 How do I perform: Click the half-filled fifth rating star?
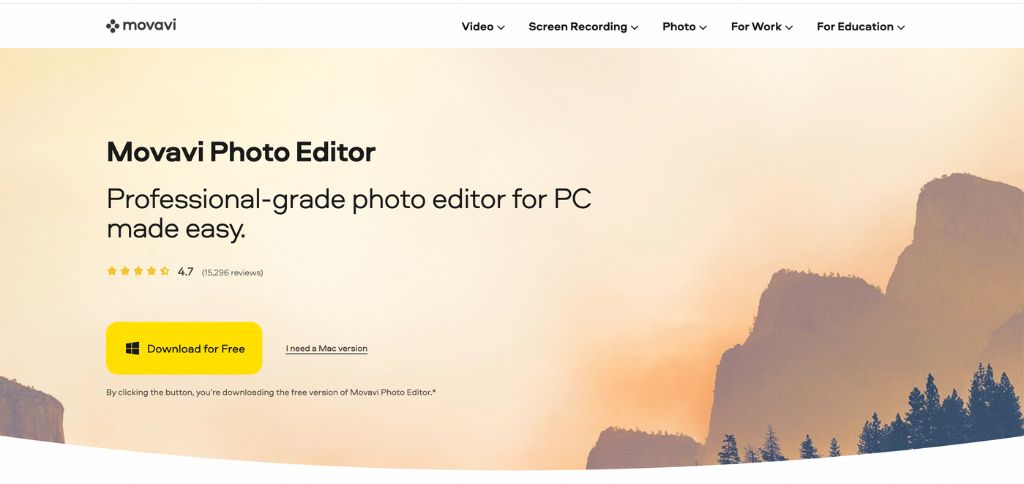point(165,271)
